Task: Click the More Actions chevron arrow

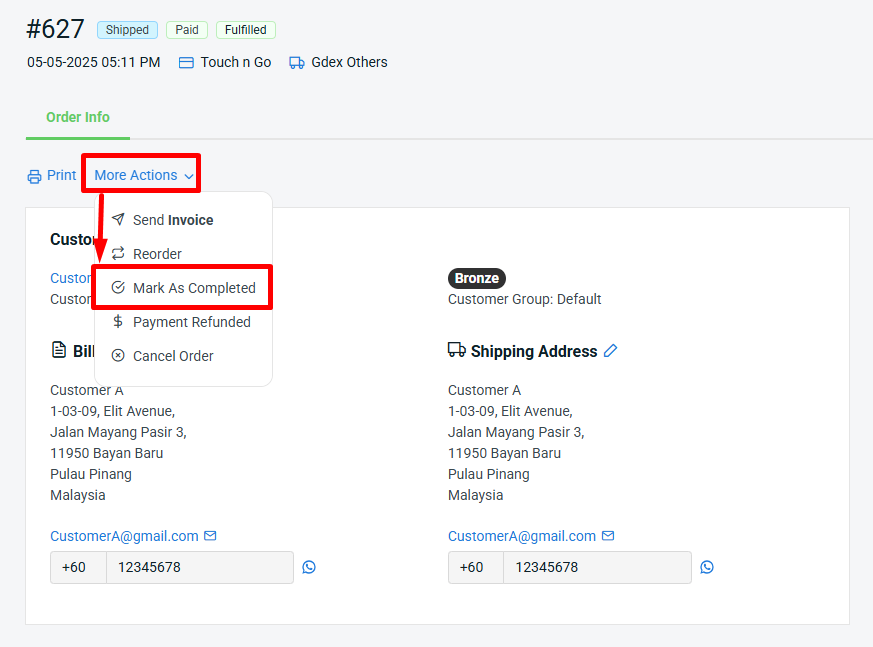Action: click(x=189, y=176)
